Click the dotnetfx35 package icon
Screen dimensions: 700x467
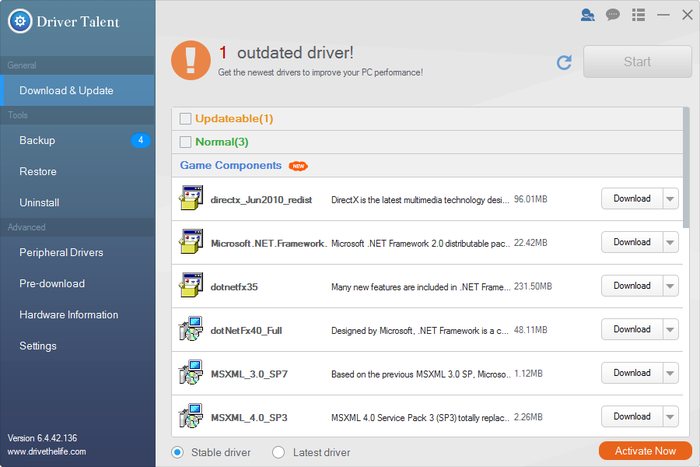(191, 285)
